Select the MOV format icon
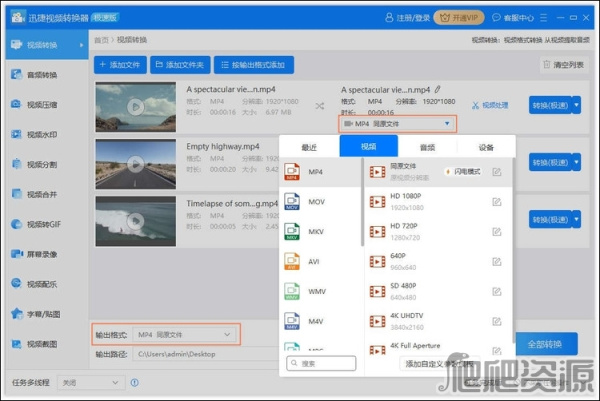Image resolution: width=600 pixels, height=401 pixels. (292, 202)
